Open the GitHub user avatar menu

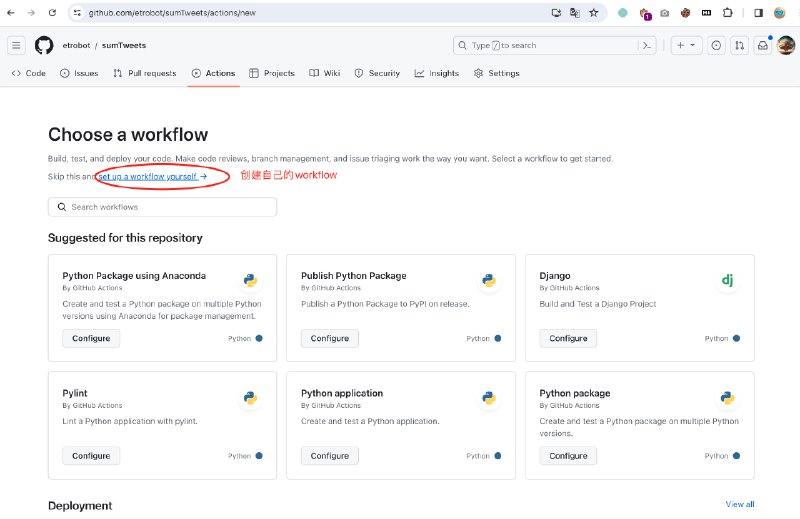click(786, 45)
